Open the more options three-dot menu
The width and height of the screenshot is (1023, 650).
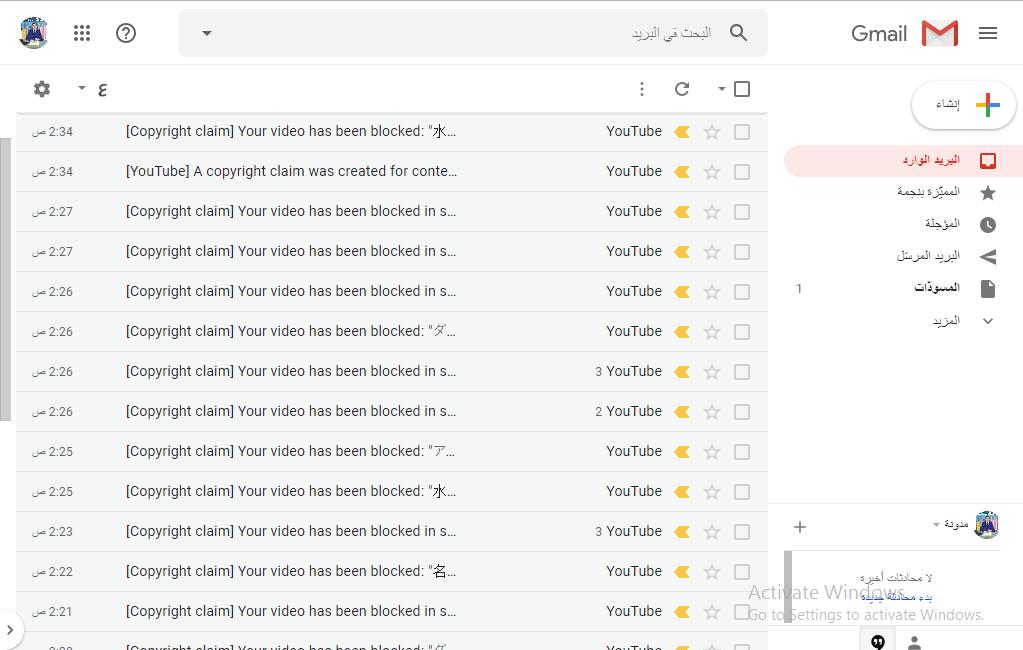(x=642, y=89)
